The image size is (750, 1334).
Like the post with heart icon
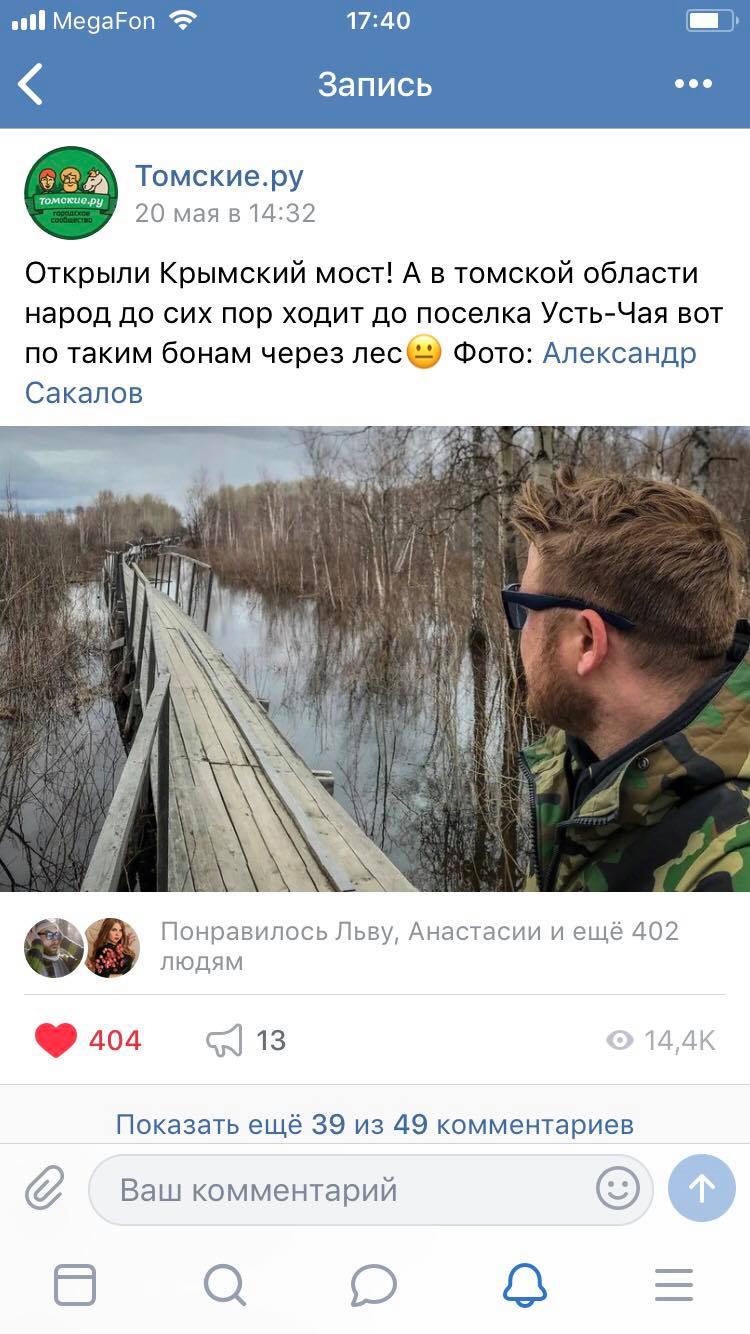click(56, 1041)
